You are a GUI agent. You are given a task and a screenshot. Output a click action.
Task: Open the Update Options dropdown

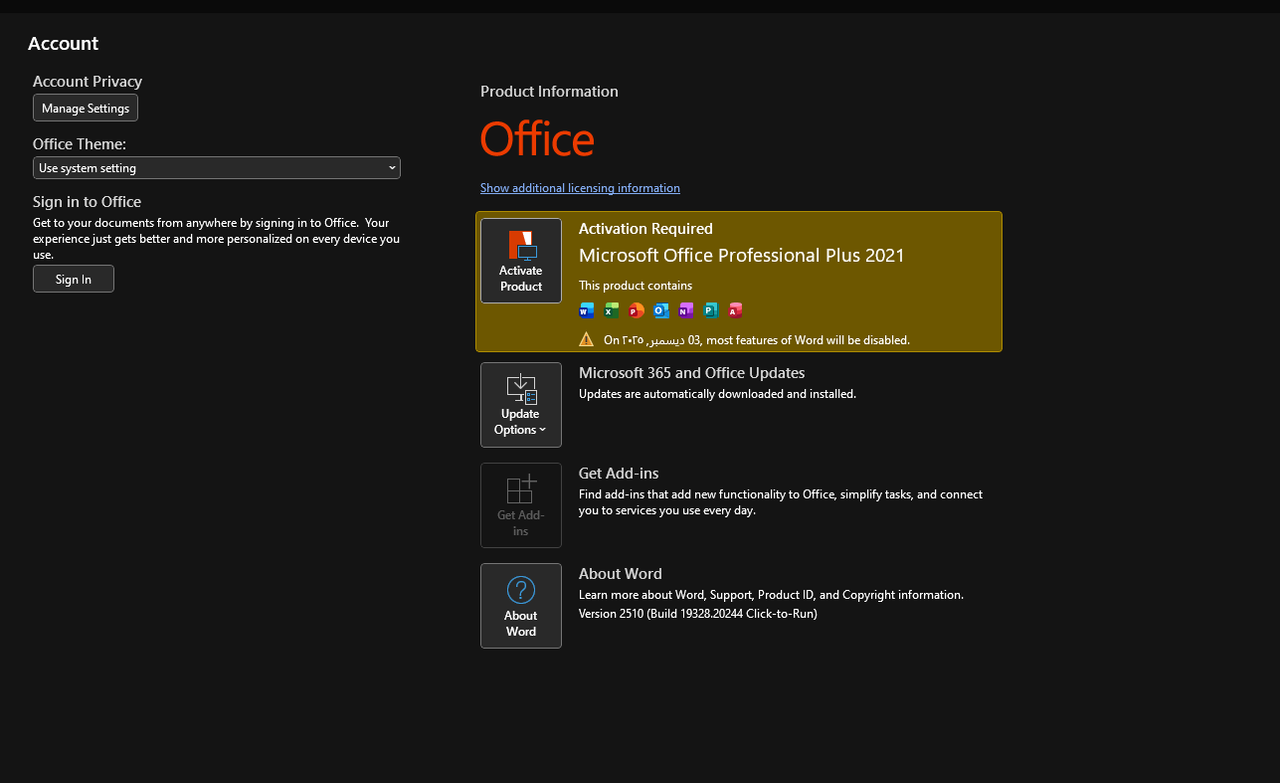pos(521,405)
